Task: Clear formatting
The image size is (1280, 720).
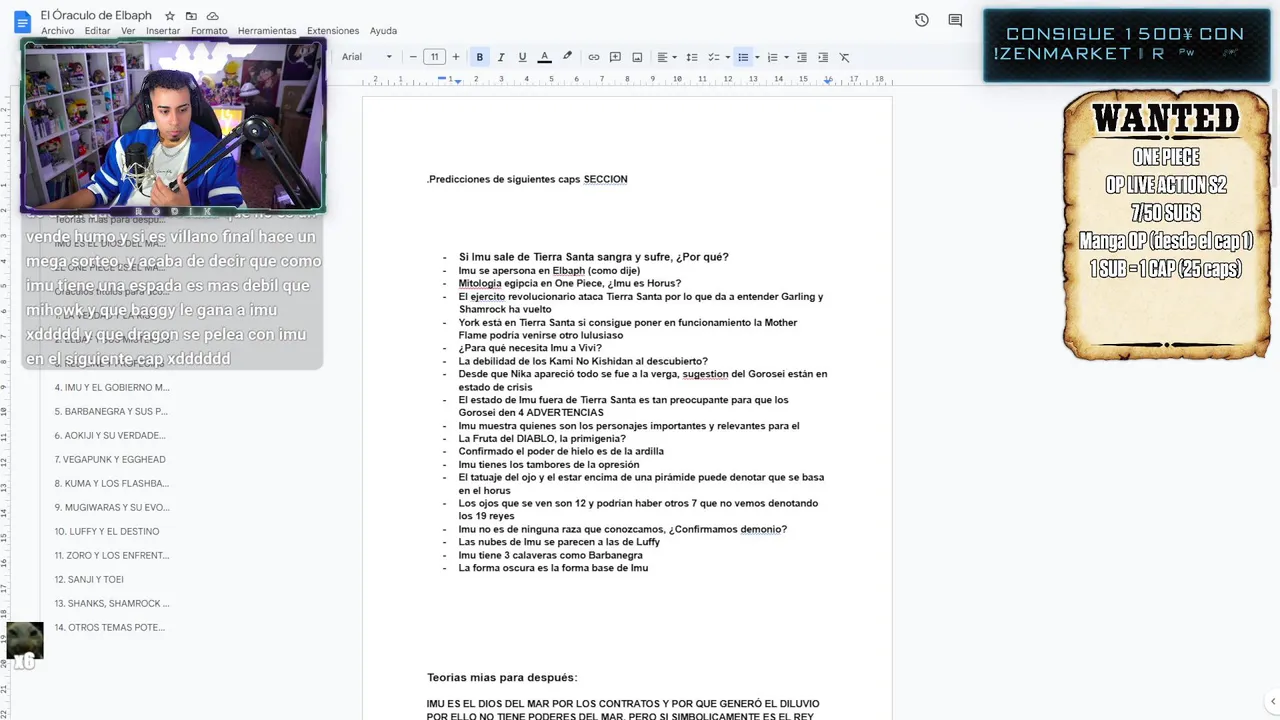Action: click(845, 57)
